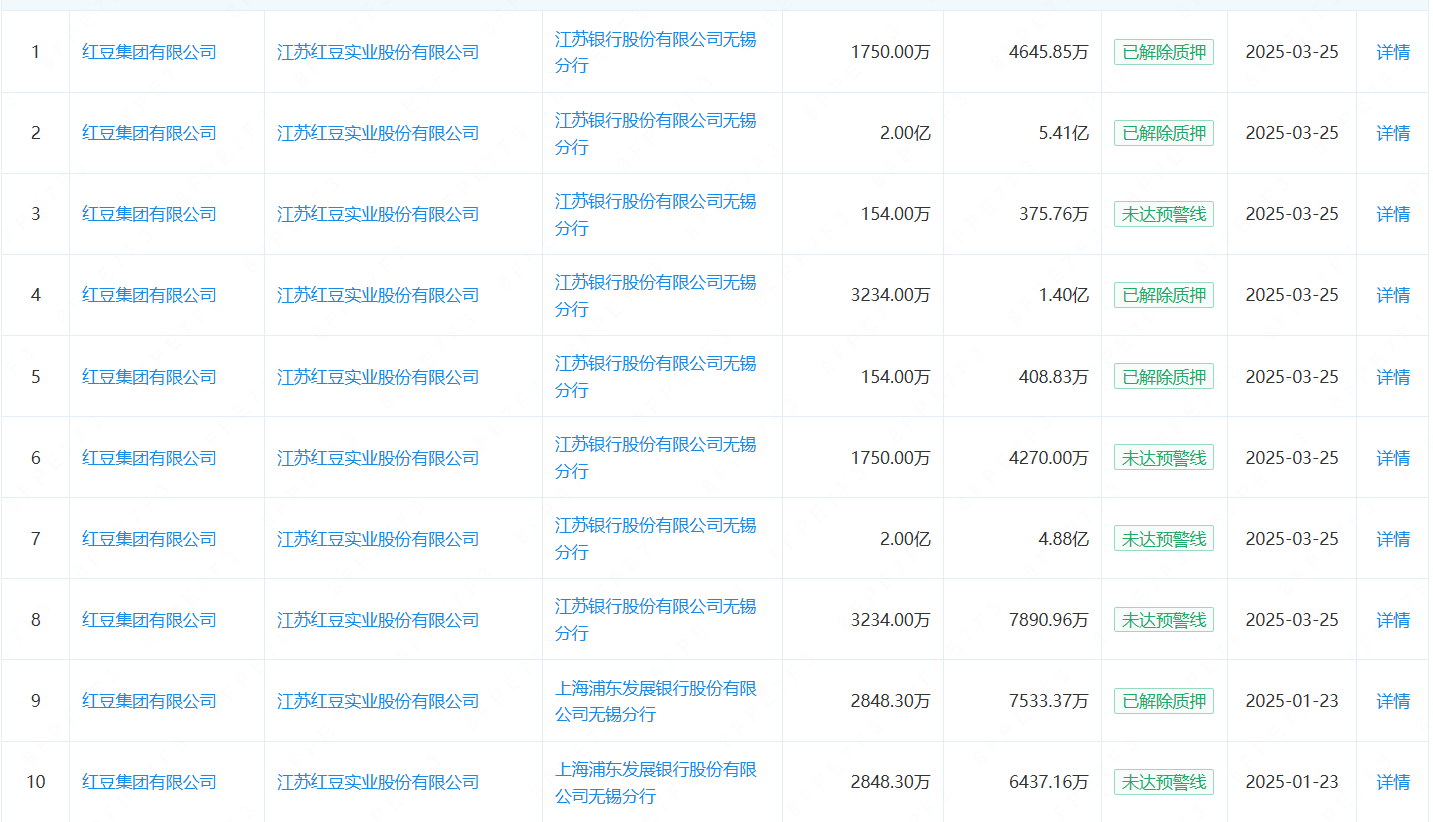Click 已解除质押 status tag in row 1

click(x=1164, y=52)
